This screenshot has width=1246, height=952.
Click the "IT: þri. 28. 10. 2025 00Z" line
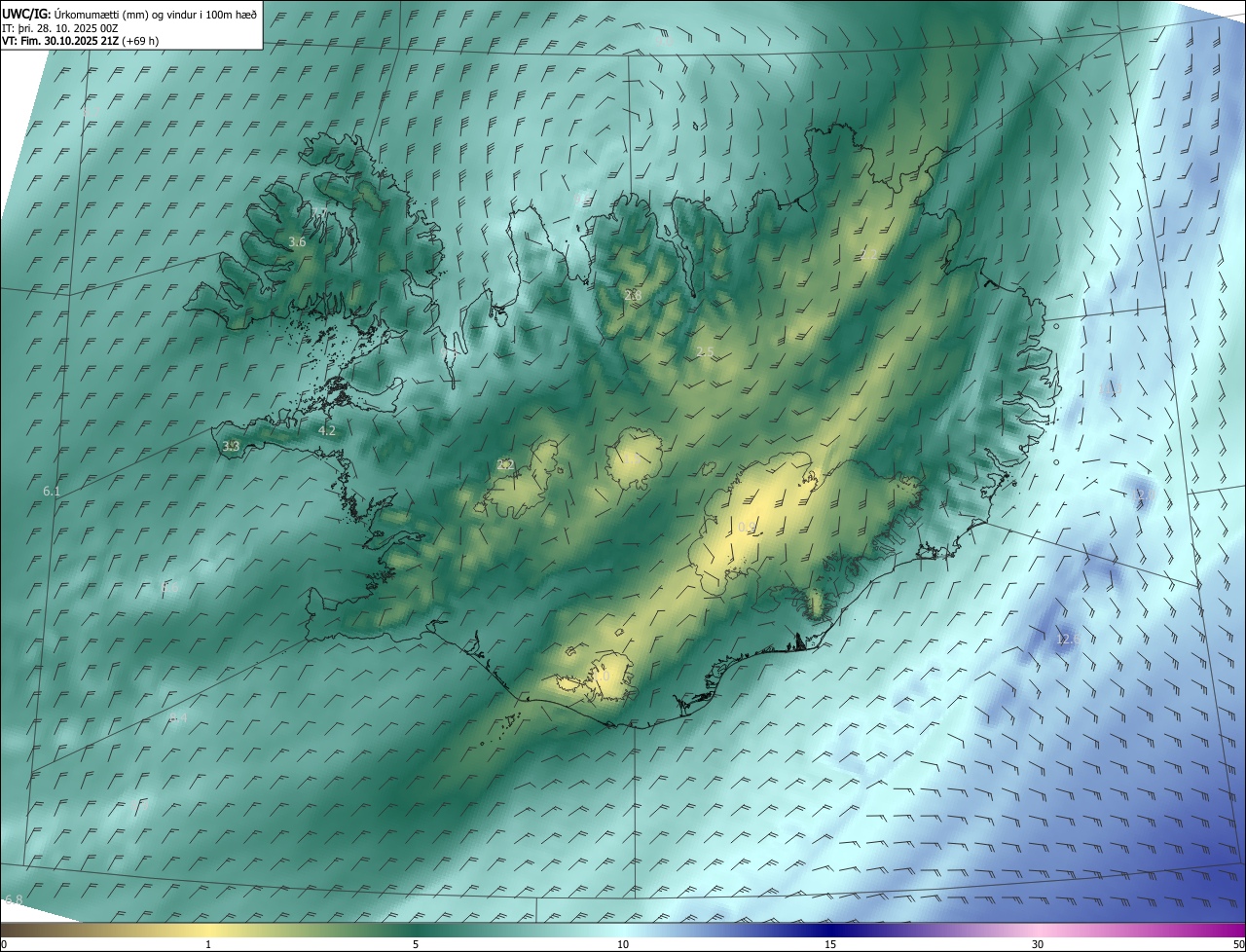click(60, 27)
